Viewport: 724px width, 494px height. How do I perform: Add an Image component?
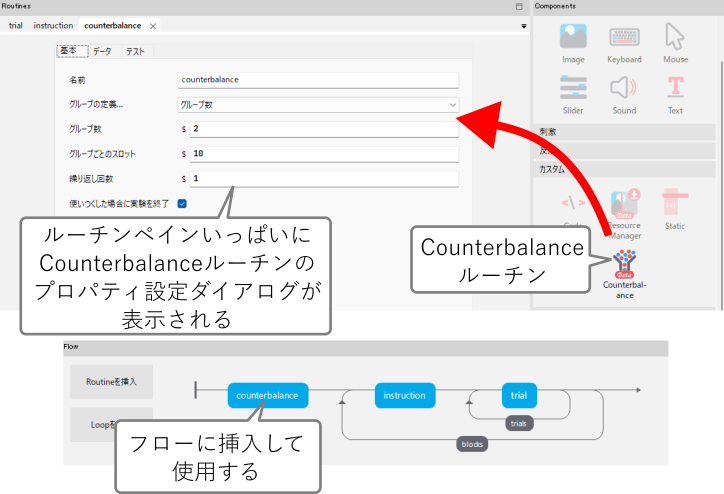point(573,43)
